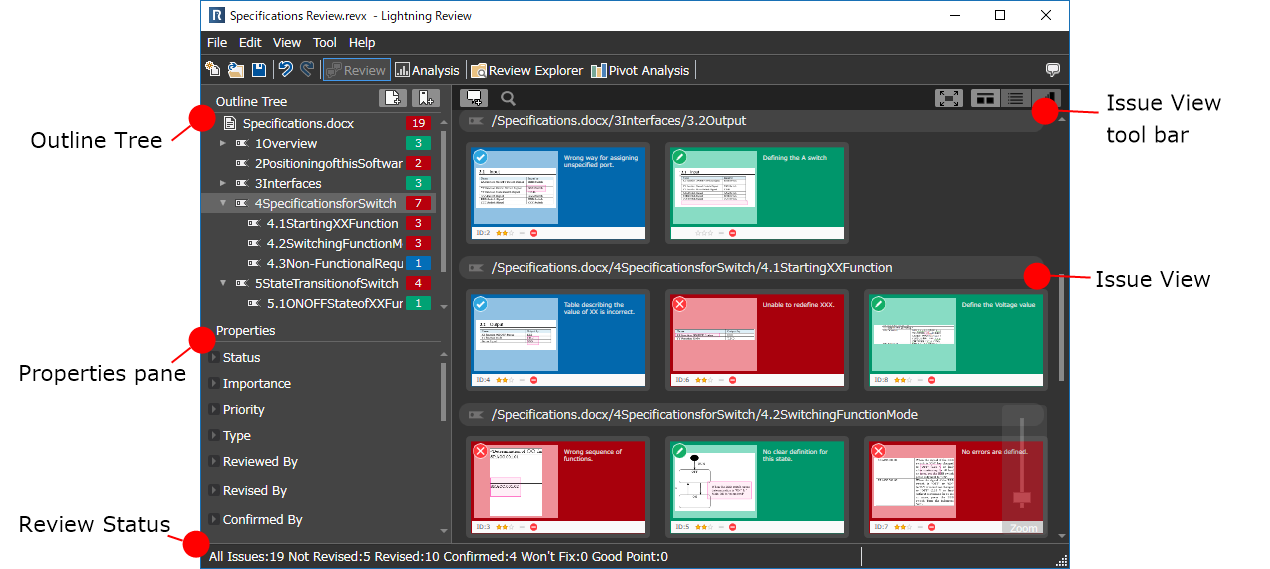Toggle X status on 'Wrong sequence of functions' card
The image size is (1270, 569).
[x=481, y=451]
